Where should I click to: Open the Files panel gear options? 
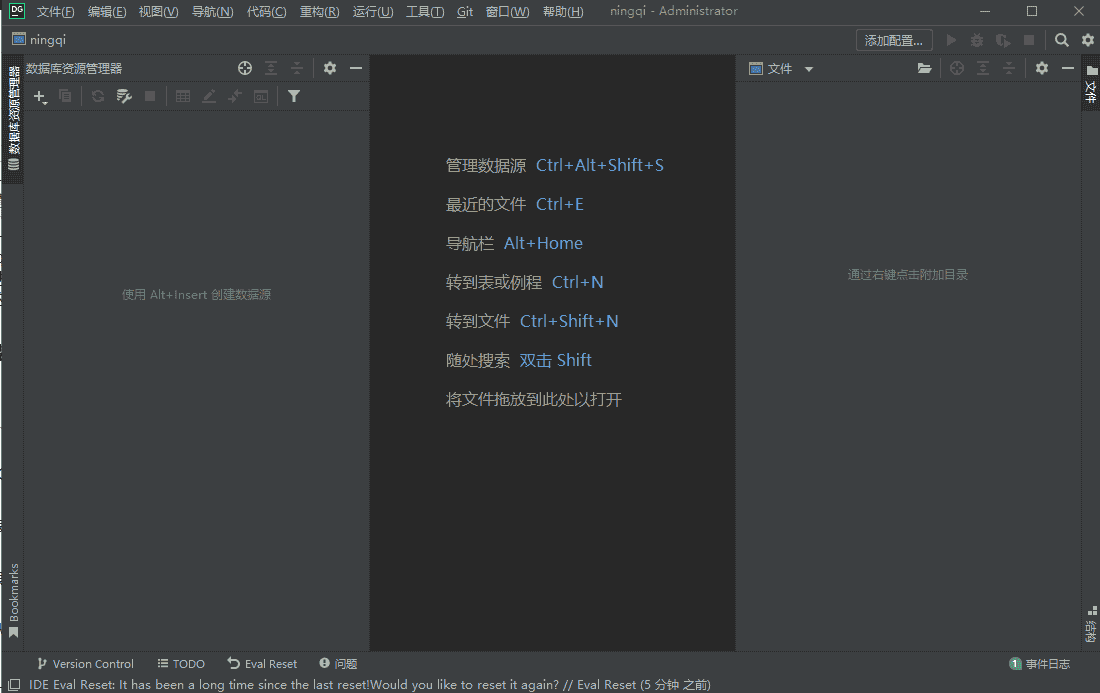[1042, 69]
